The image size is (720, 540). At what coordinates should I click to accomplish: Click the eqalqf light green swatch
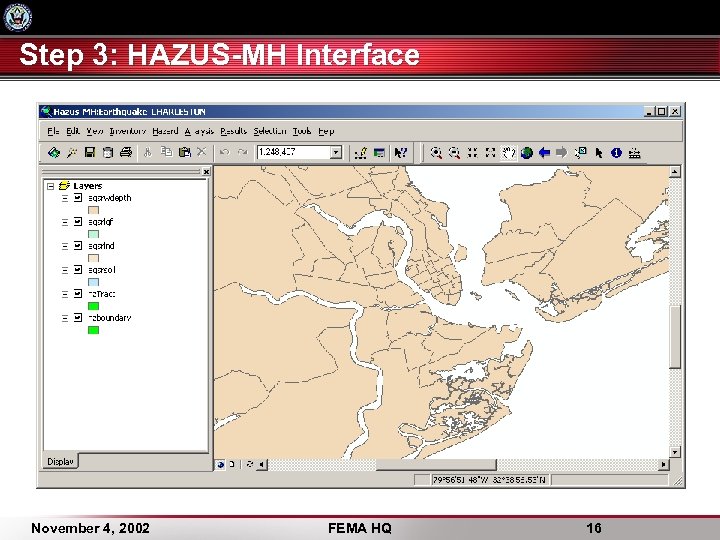pos(94,234)
